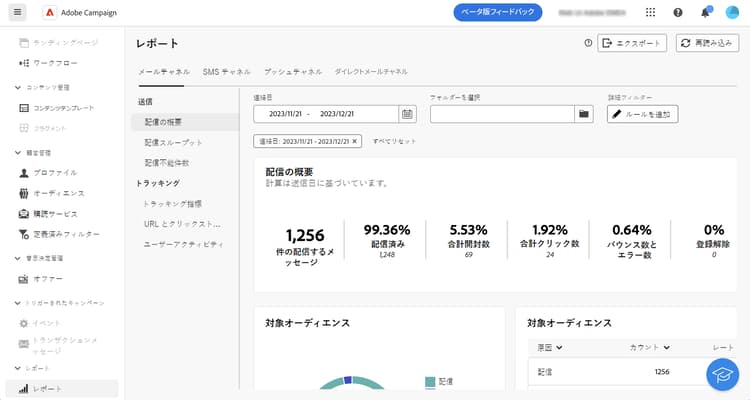This screenshot has width=750, height=400.
Task: Open the help question mark icon
Action: click(678, 12)
